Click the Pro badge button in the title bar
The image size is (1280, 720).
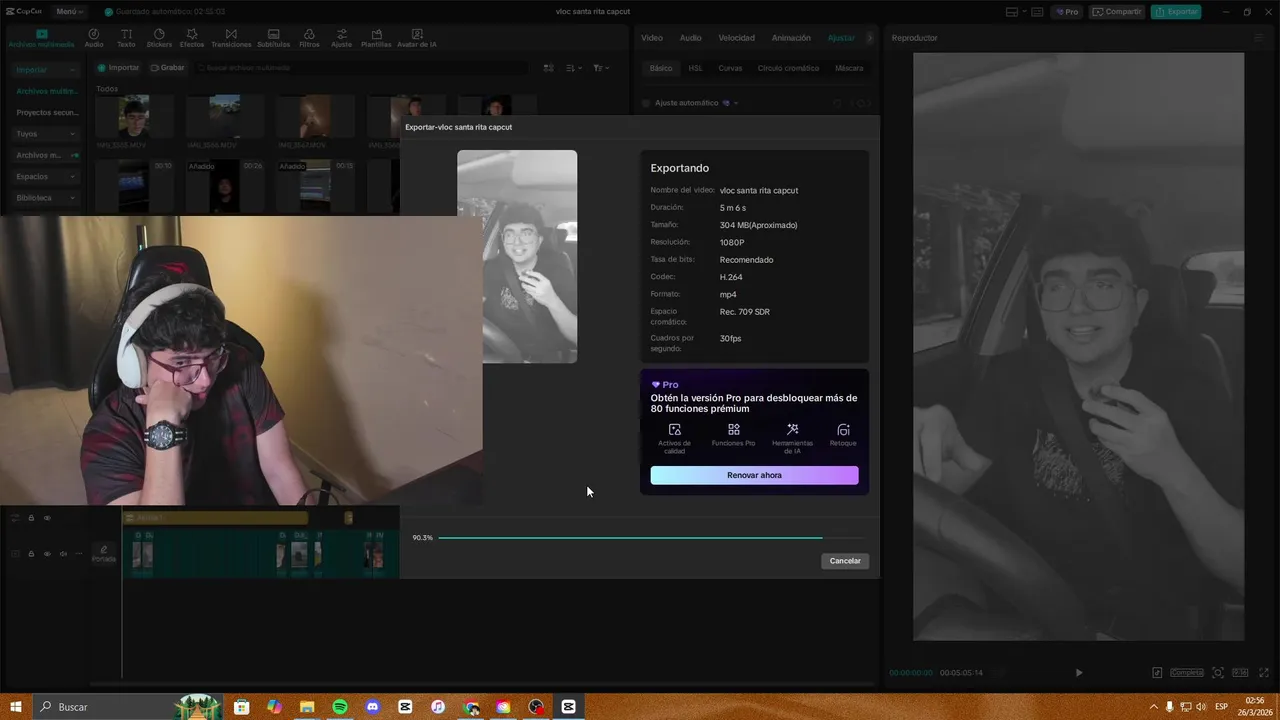(x=1066, y=12)
